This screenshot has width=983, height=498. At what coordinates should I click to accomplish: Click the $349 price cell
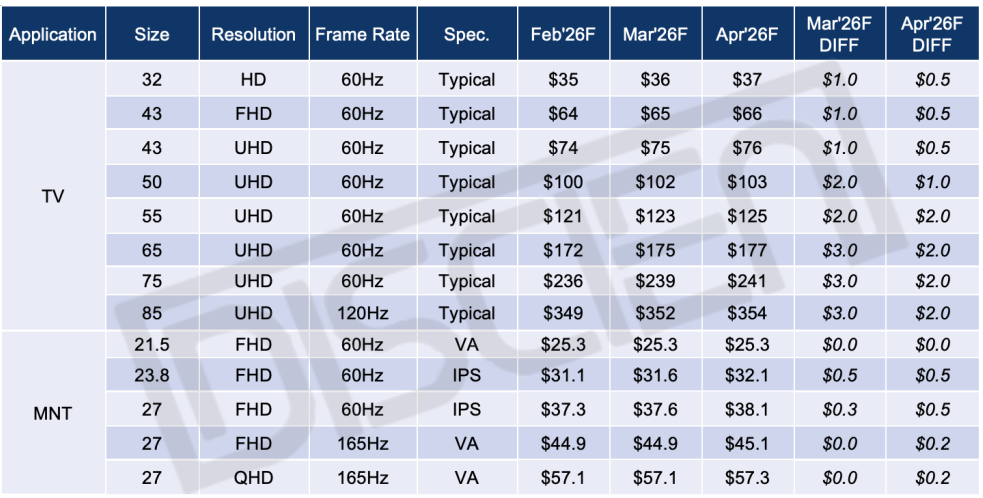click(x=562, y=314)
